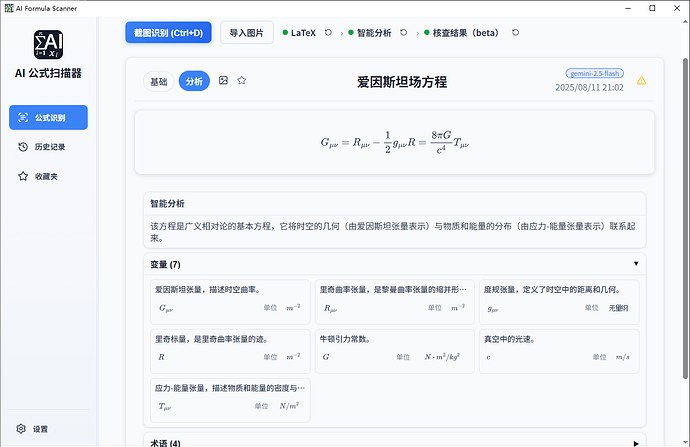The image size is (690, 447).
Task: Refresh the 智能分析 step
Action: [x=404, y=33]
